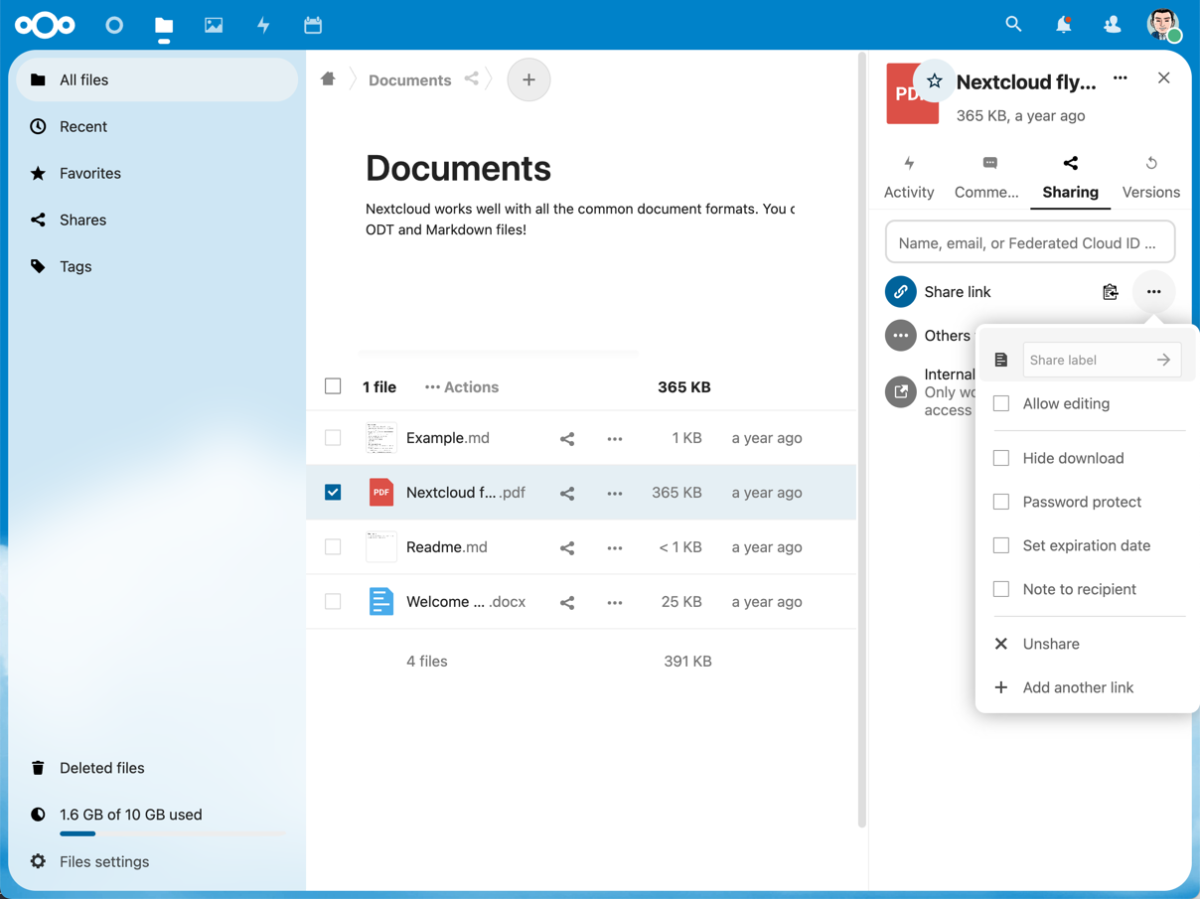The height and width of the screenshot is (899, 1200).
Task: Open the Calendar app icon
Action: pyautogui.click(x=313, y=25)
